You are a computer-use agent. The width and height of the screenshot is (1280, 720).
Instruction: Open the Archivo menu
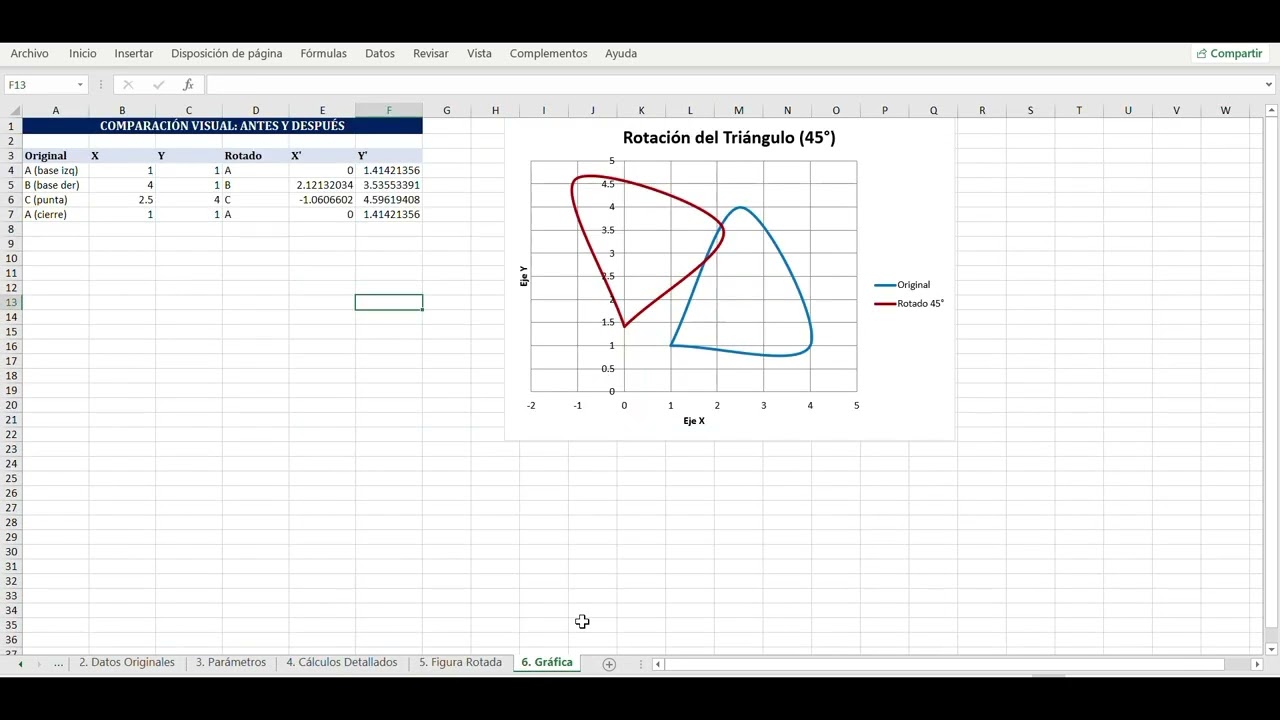(30, 53)
